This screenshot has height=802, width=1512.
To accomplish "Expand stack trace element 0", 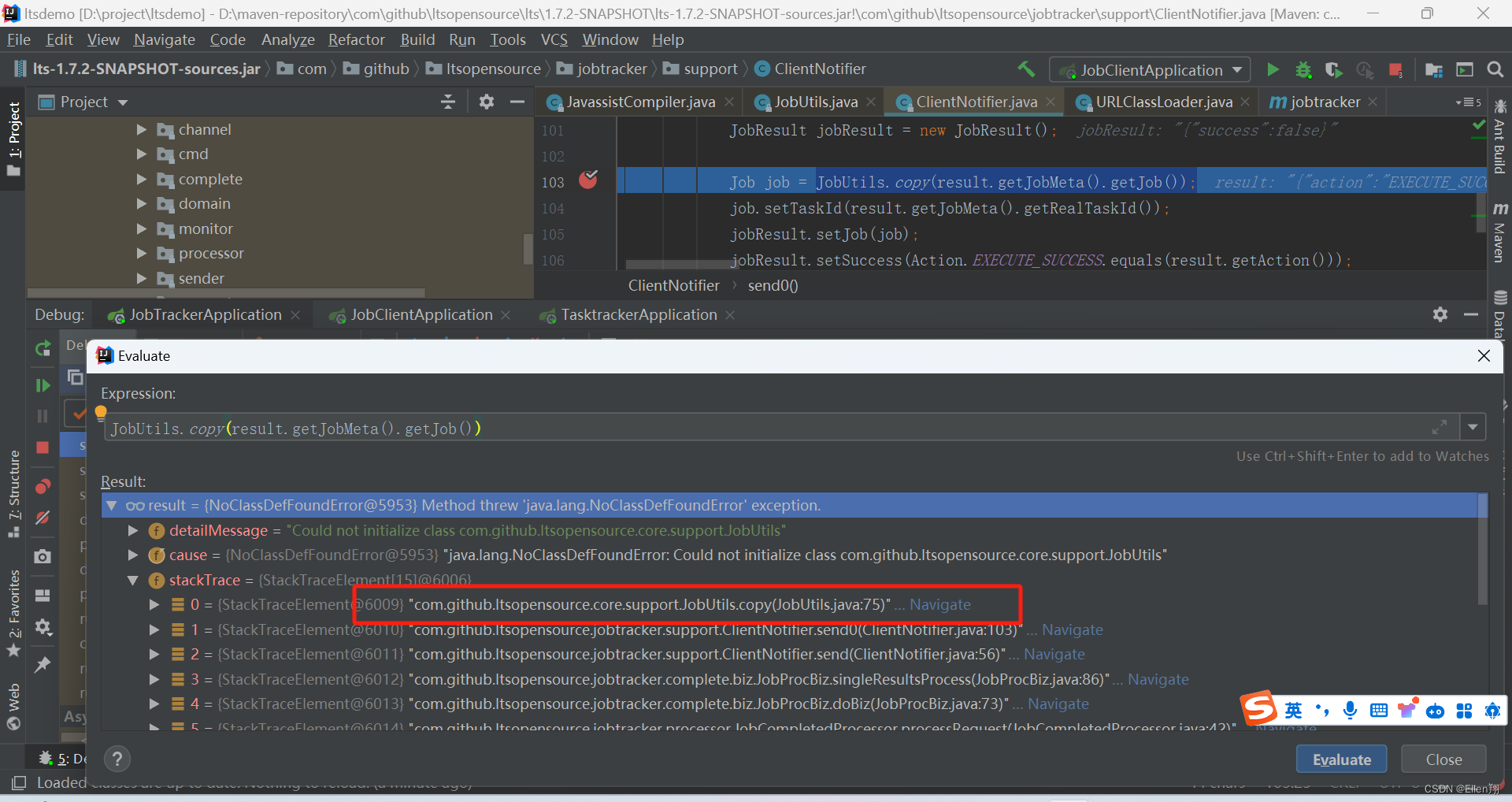I will click(x=154, y=604).
